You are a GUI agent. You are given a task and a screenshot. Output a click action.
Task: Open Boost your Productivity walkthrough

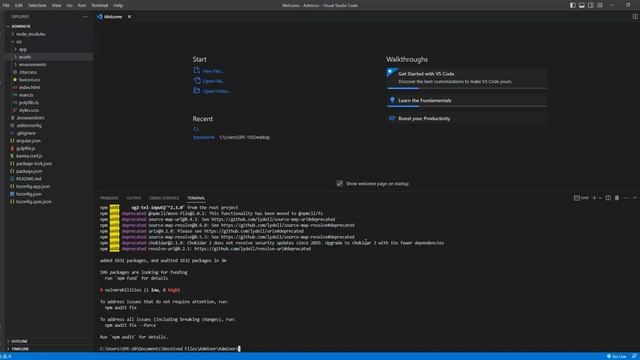467,118
